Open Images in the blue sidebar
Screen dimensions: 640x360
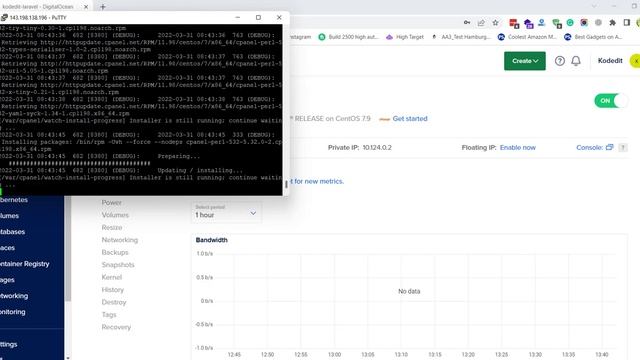pyautogui.click(x=7, y=280)
